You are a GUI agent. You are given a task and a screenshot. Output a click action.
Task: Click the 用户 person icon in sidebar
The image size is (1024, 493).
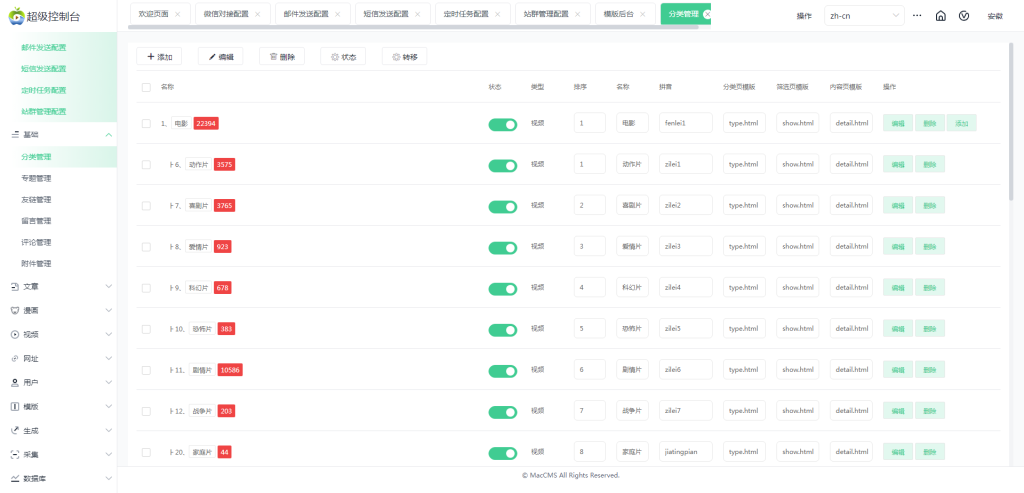tap(15, 382)
